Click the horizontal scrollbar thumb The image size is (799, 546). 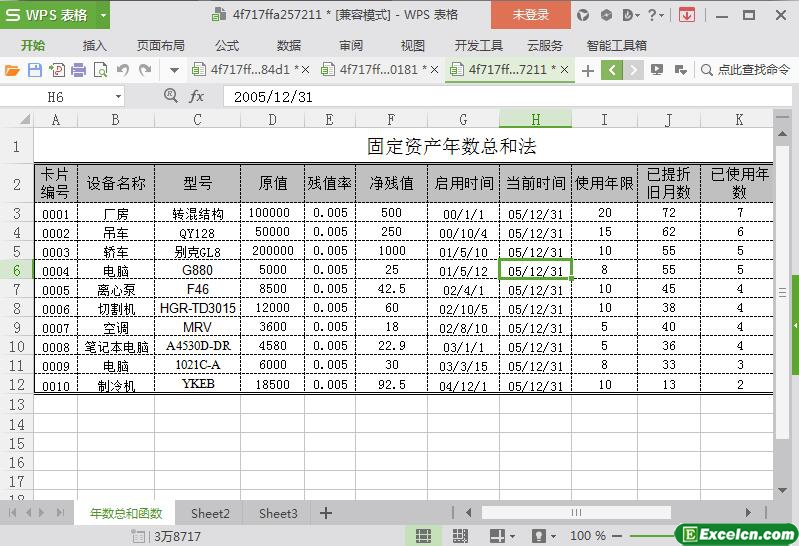click(576, 512)
